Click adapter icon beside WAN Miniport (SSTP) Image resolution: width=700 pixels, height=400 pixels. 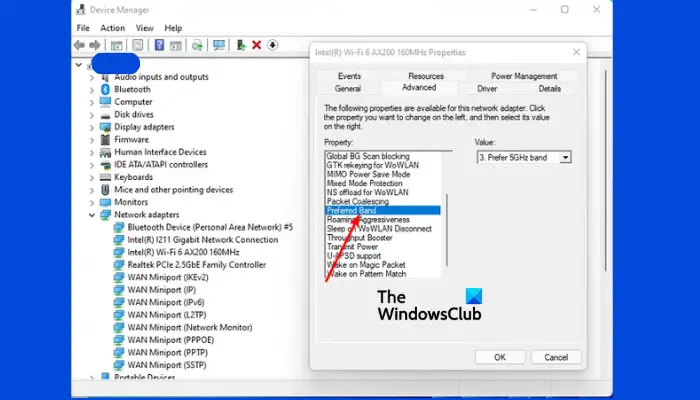pos(119,365)
